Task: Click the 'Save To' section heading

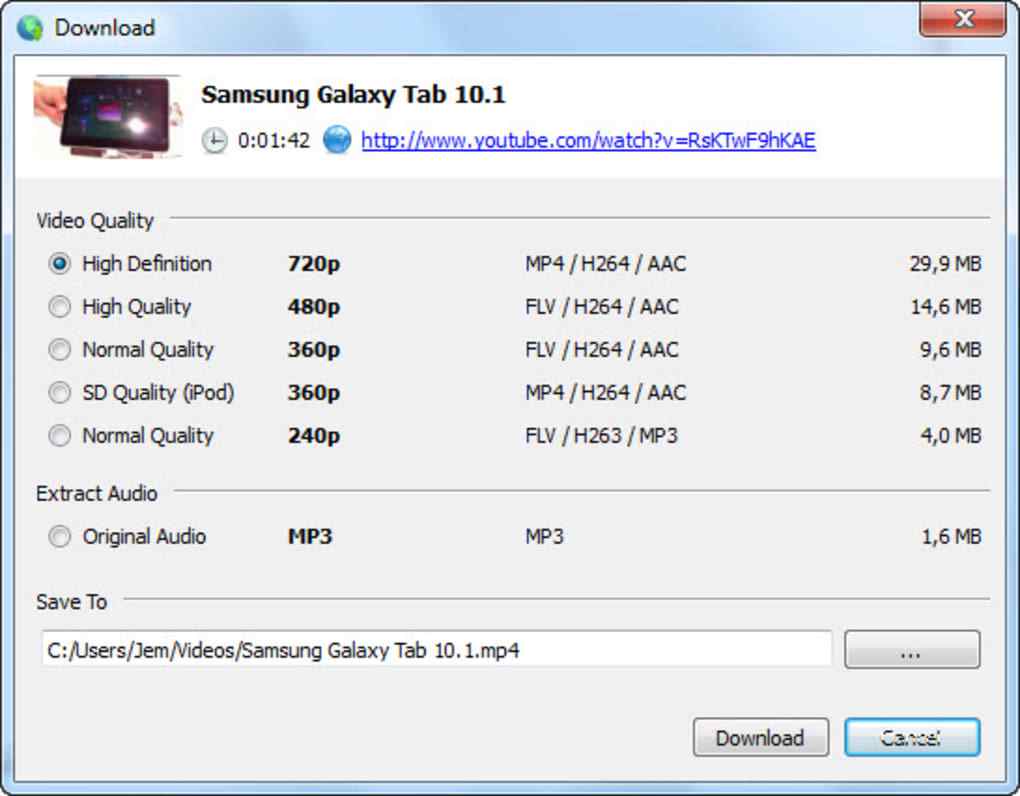Action: (x=72, y=602)
